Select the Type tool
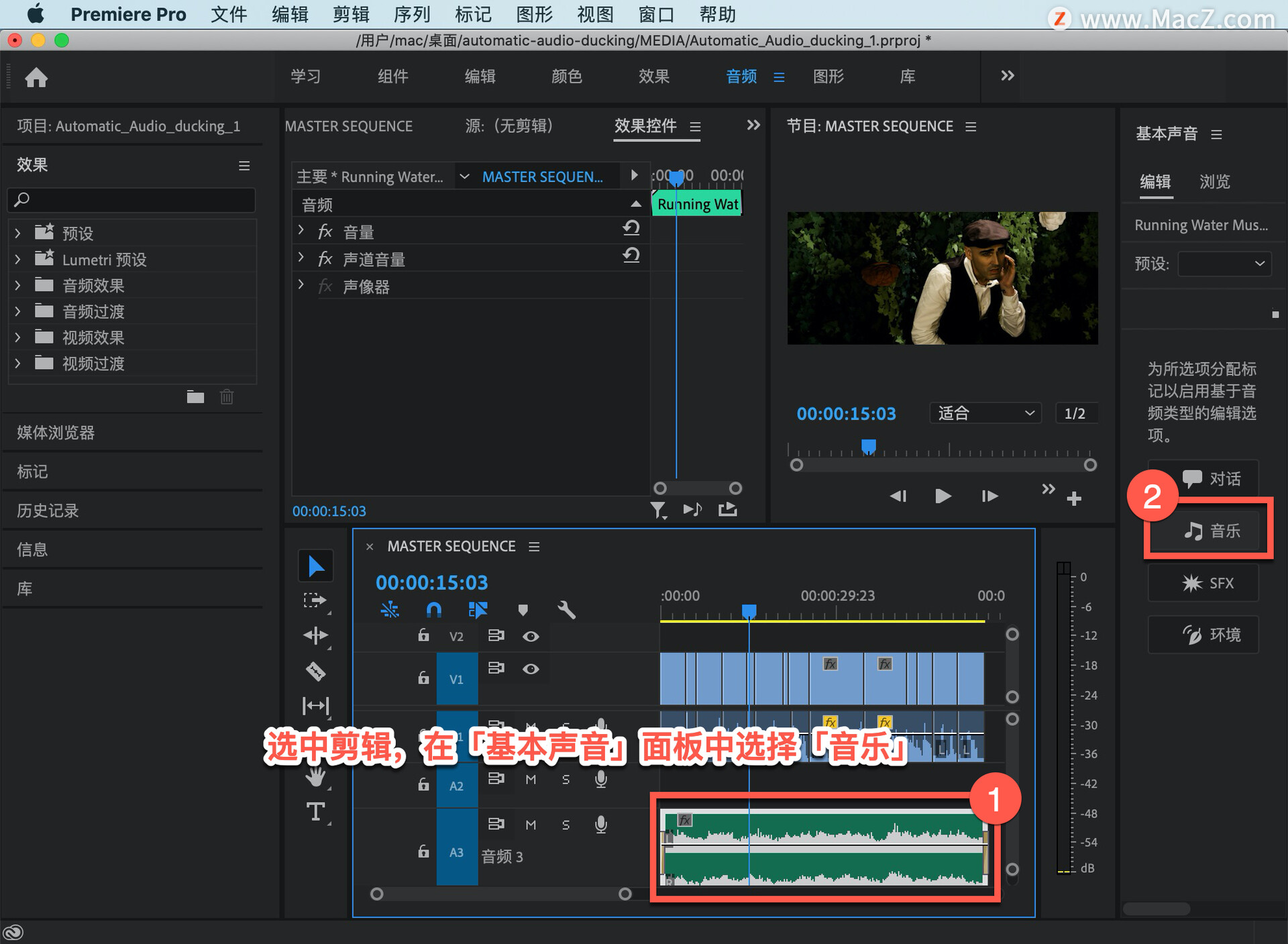 click(315, 812)
